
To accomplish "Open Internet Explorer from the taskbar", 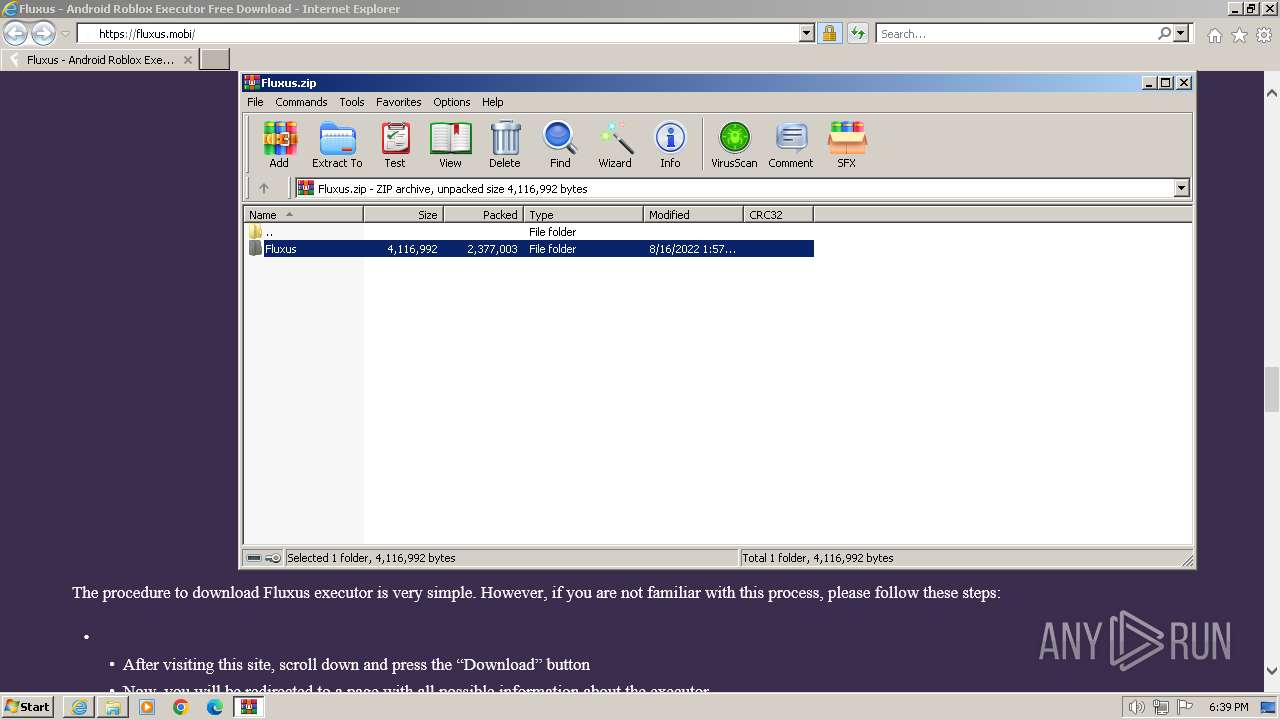I will [x=79, y=707].
